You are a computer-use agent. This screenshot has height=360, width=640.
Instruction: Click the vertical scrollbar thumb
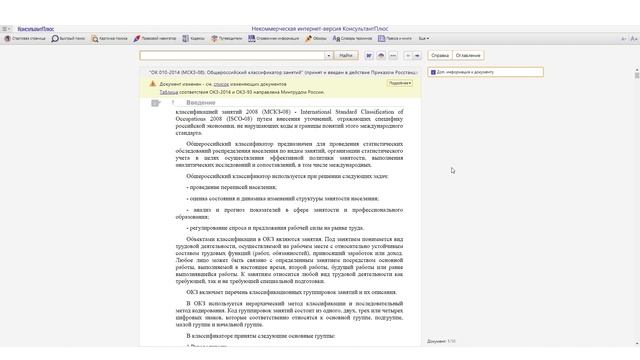tap(637, 76)
